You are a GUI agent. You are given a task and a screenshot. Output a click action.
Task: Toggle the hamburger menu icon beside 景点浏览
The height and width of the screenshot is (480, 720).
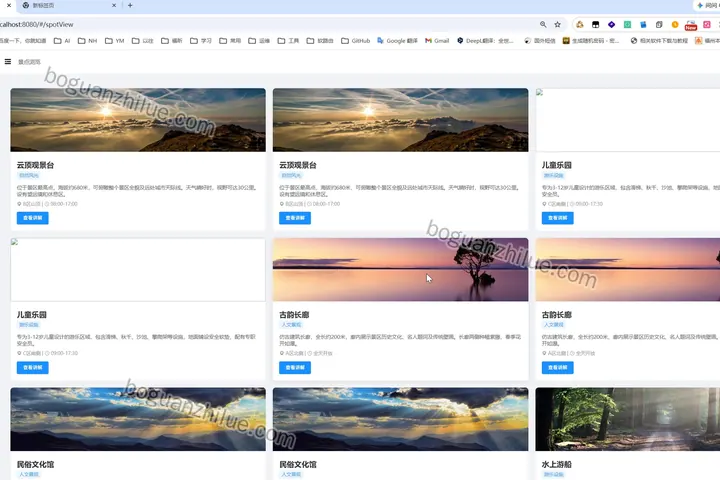(x=8, y=62)
